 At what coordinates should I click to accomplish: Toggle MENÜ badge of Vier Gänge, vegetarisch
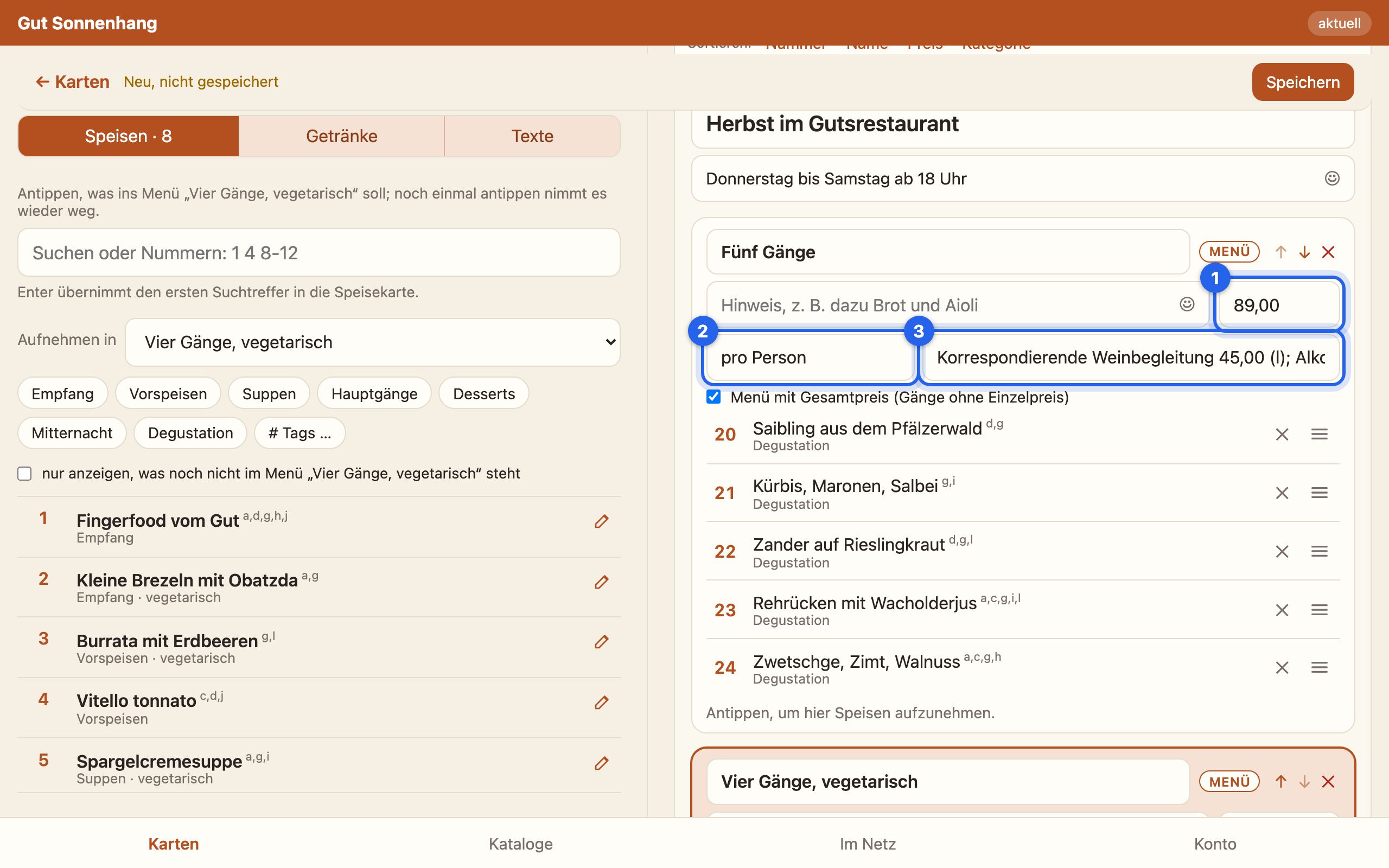[x=1229, y=781]
